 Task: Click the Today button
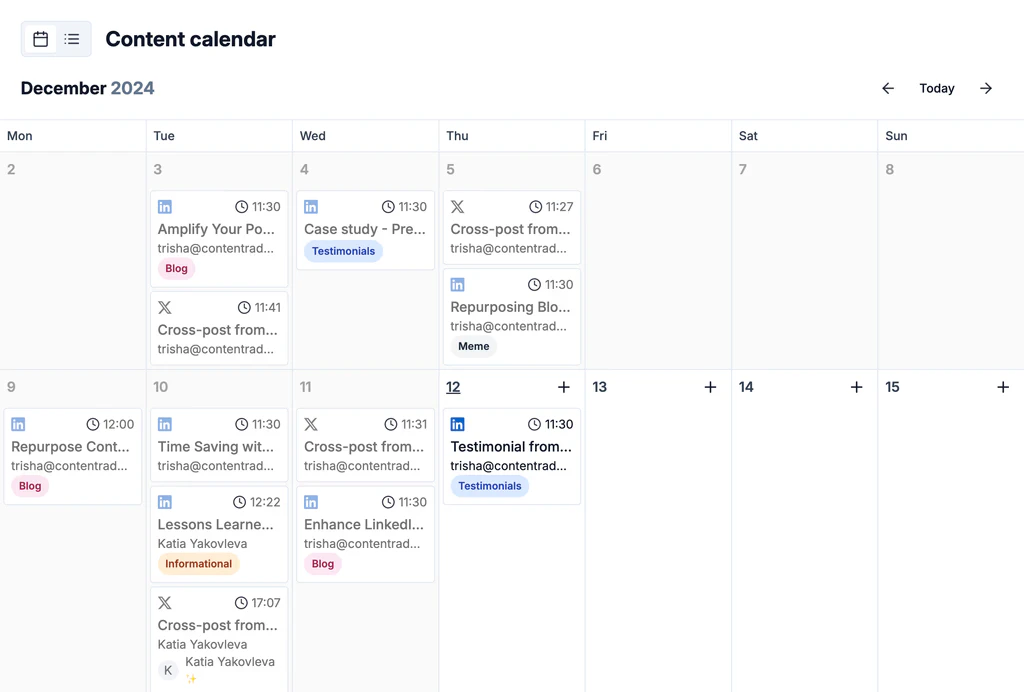pos(937,88)
